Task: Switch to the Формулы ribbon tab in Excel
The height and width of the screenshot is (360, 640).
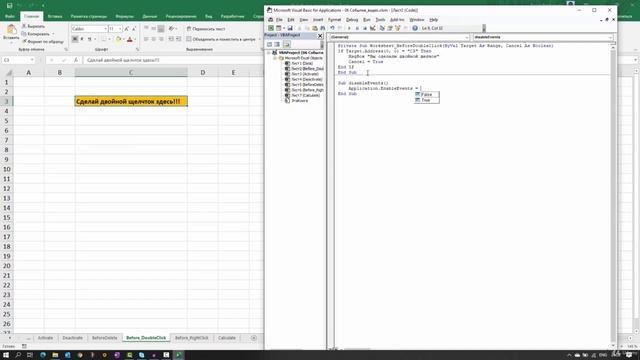Action: pyautogui.click(x=124, y=16)
